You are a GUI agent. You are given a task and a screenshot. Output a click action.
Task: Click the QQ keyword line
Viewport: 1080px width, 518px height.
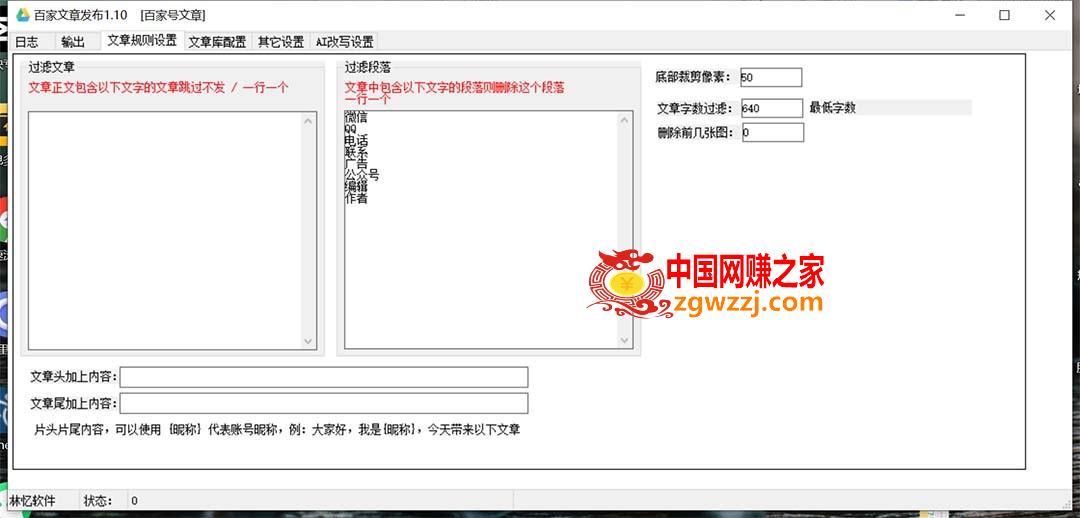pyautogui.click(x=351, y=129)
